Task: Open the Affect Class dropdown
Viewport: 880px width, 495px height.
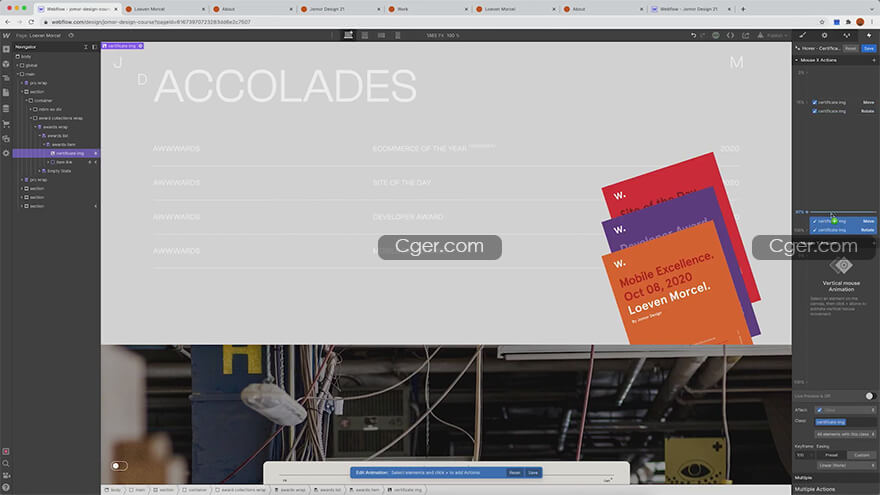Action: point(846,410)
